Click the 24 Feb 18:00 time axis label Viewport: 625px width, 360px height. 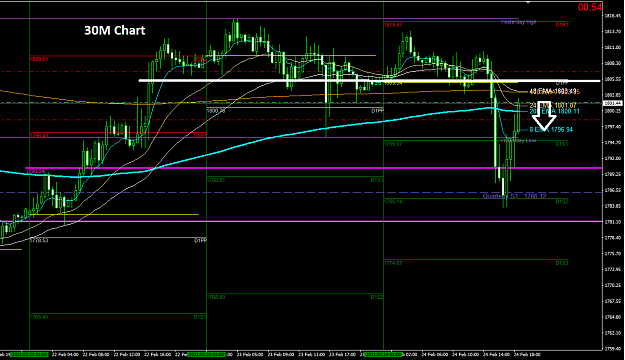[527, 354]
